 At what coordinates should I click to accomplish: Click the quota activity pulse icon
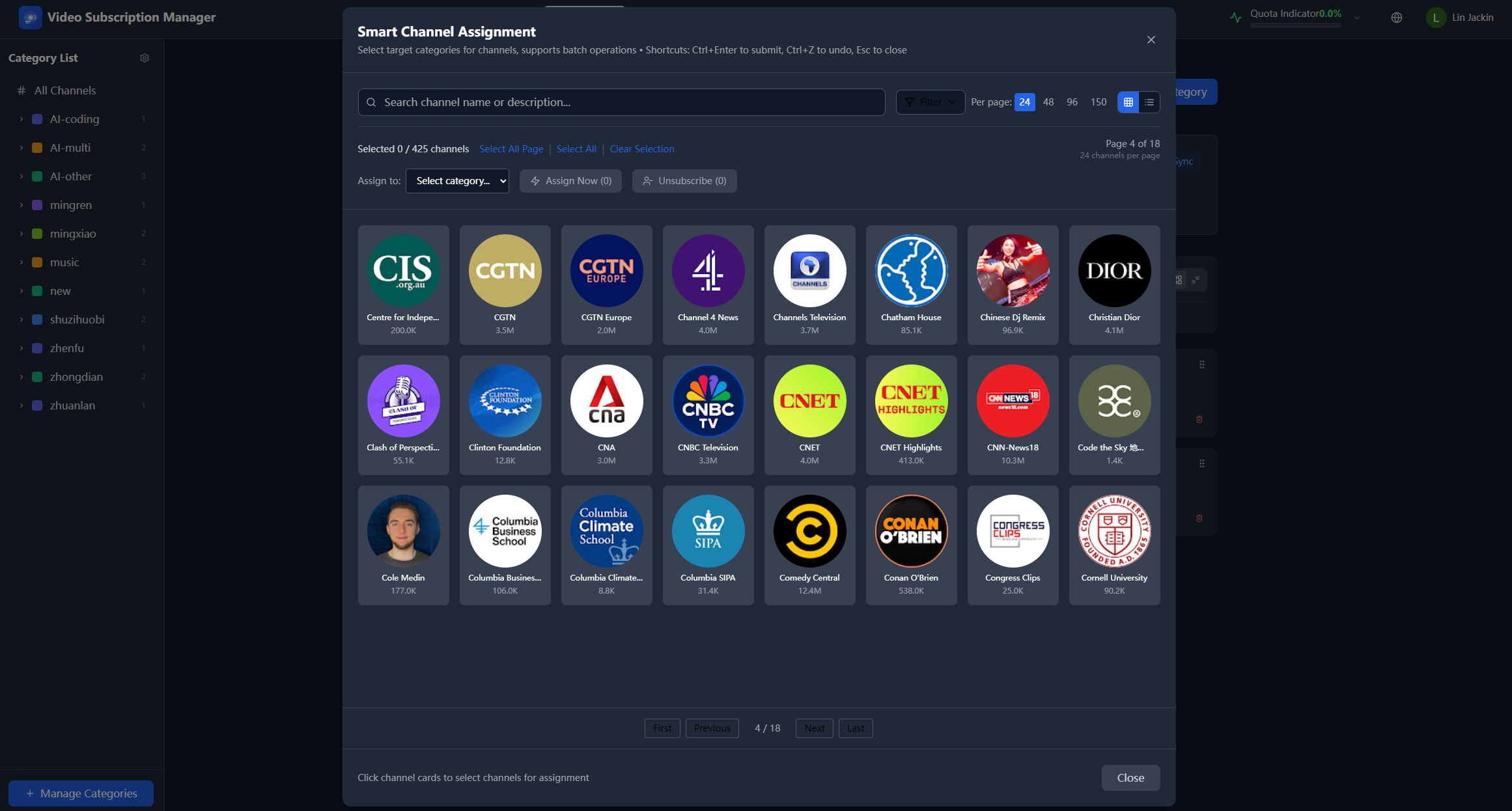(x=1236, y=18)
